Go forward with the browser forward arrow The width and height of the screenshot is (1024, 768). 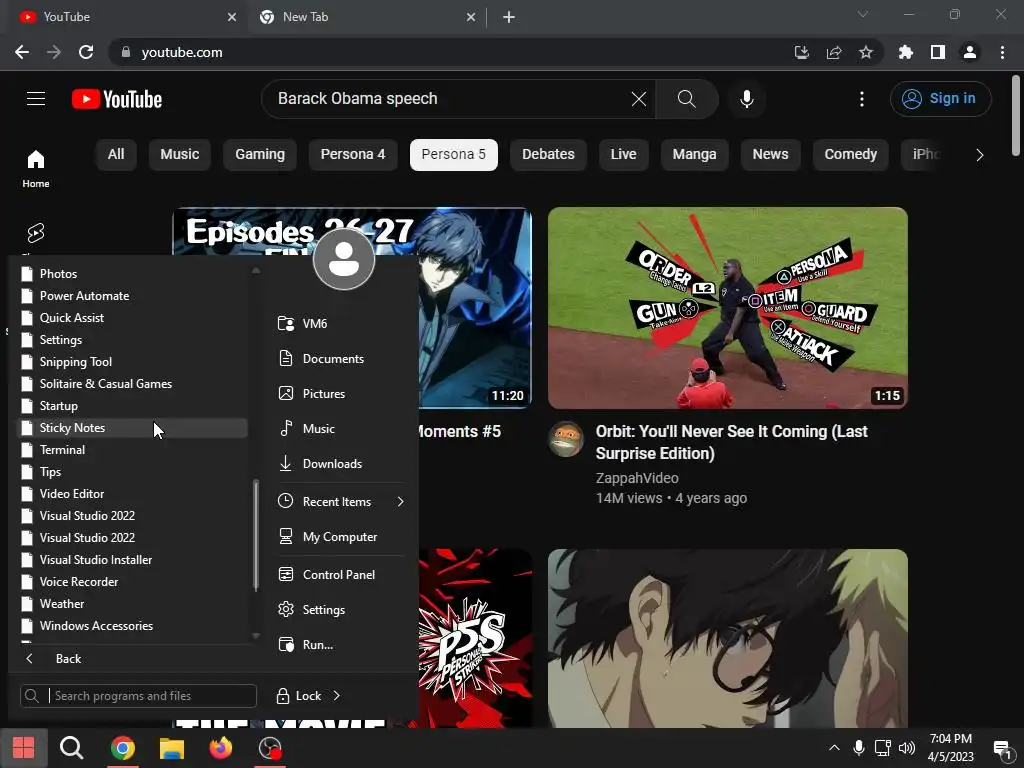54,52
